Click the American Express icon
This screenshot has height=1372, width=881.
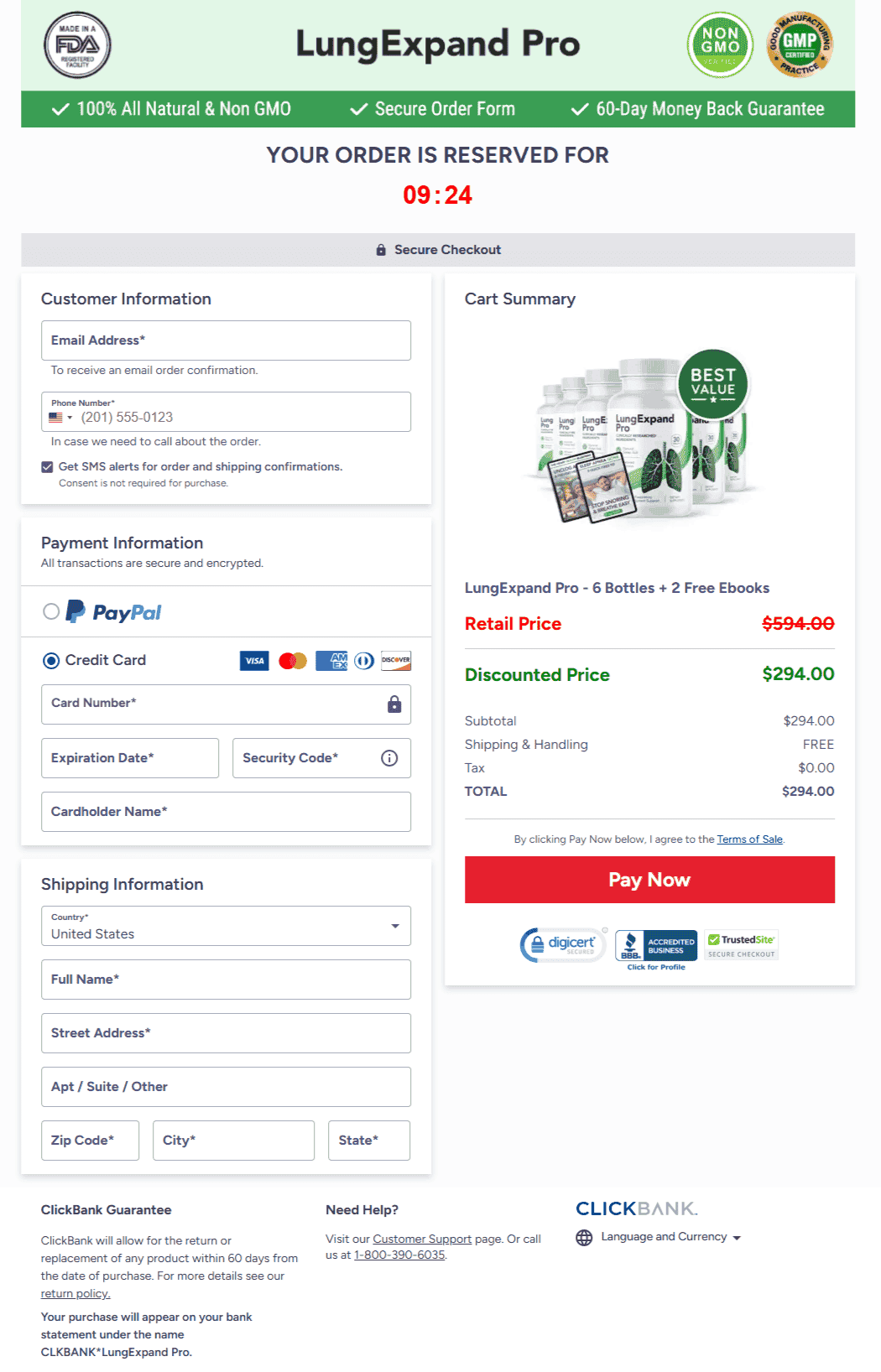point(330,661)
